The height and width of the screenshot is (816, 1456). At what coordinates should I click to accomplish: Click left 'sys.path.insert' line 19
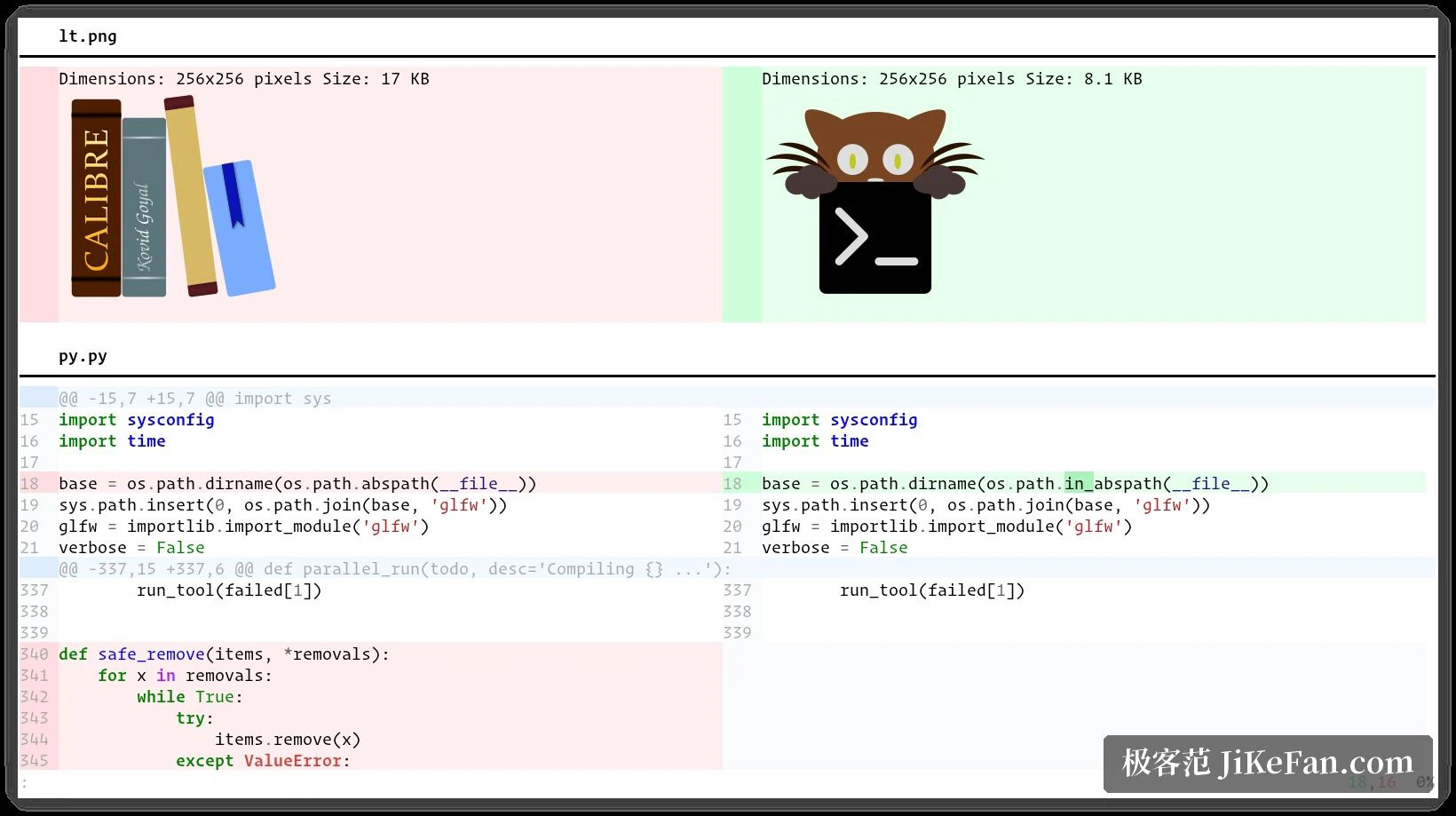click(x=283, y=505)
